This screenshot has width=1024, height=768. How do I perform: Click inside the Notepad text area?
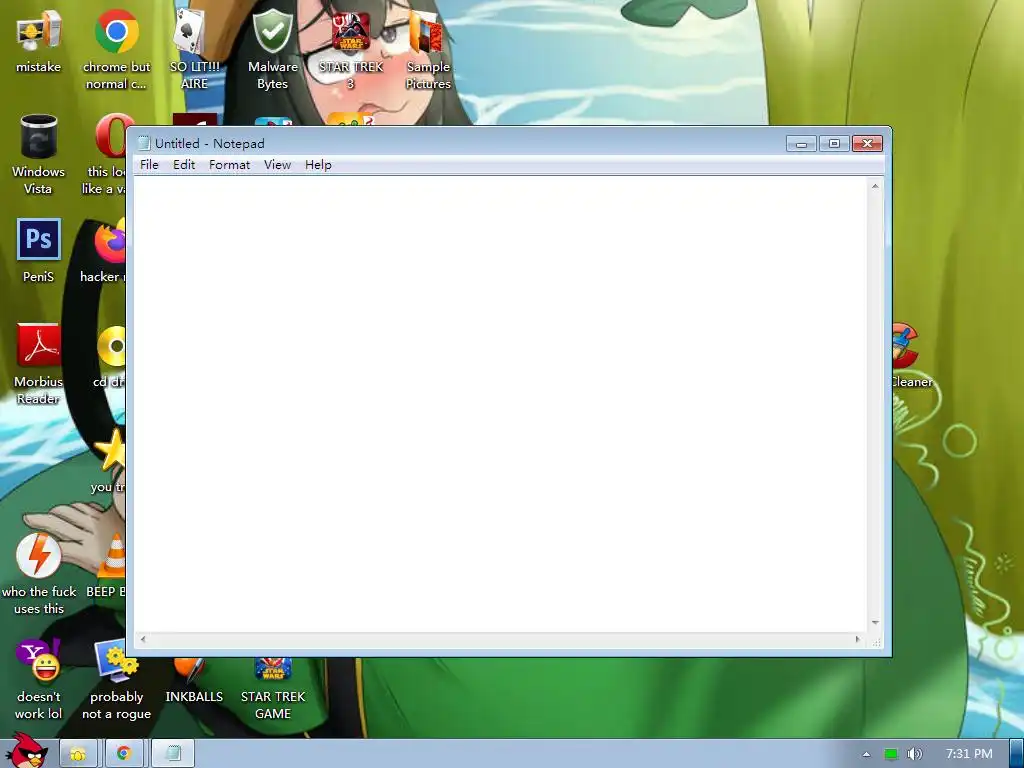click(501, 404)
